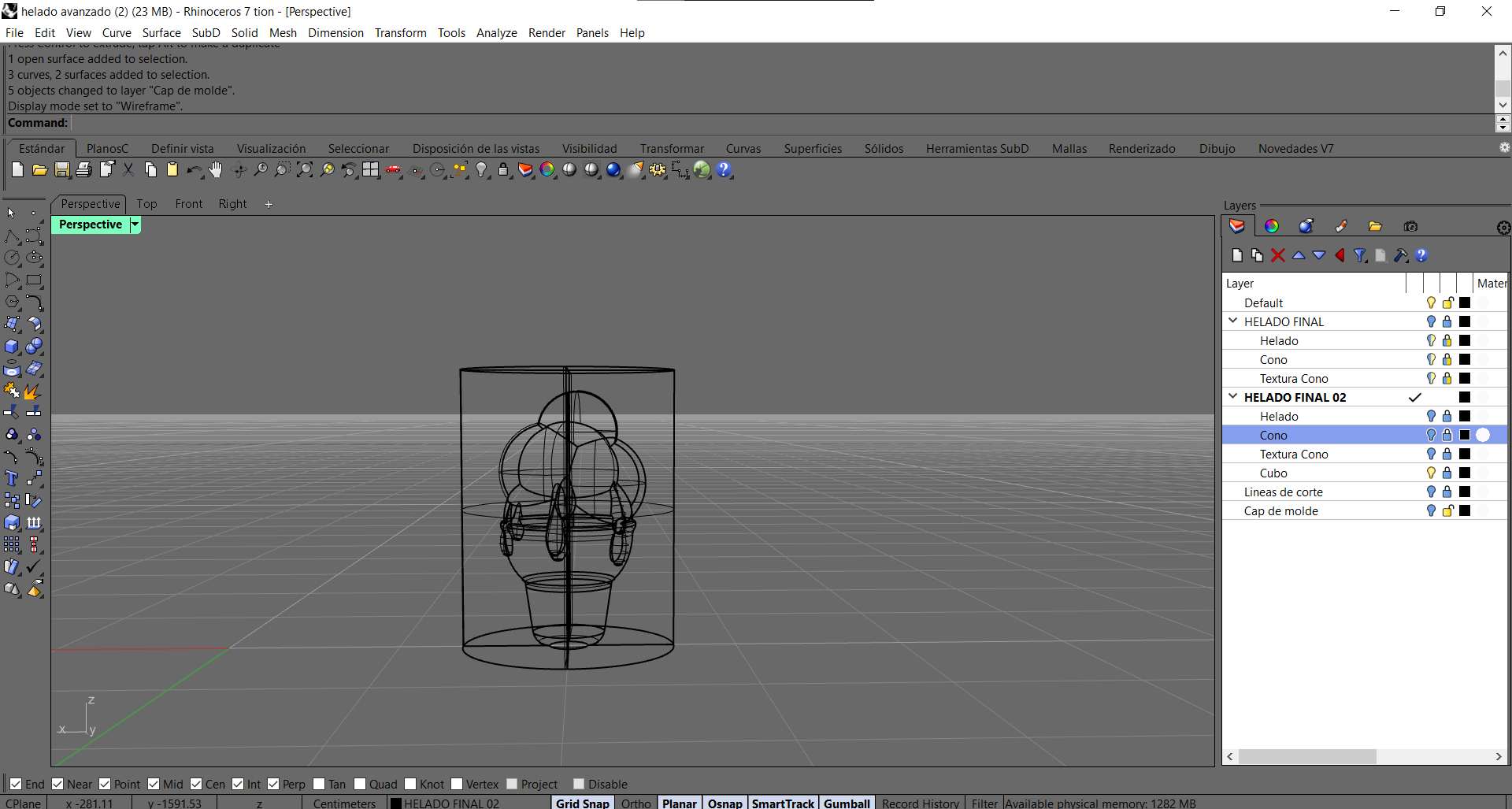Enable the Vertex osnap checkbox
1512x809 pixels.
(x=457, y=784)
